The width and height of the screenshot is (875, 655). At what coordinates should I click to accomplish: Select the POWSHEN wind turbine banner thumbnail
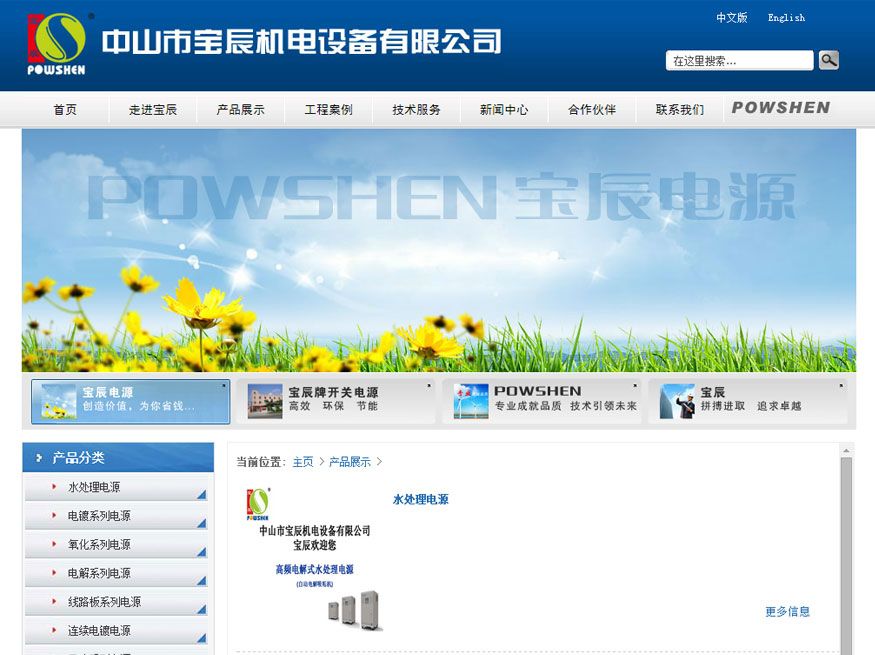click(541, 402)
